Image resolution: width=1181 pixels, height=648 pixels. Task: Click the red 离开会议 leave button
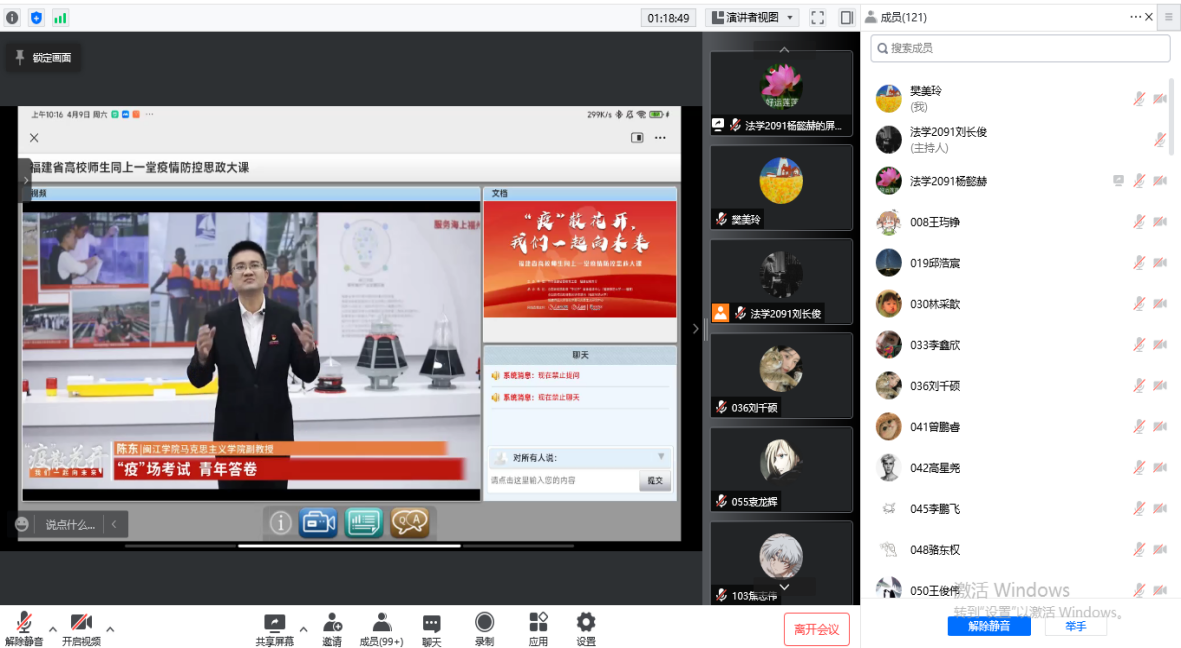[816, 629]
